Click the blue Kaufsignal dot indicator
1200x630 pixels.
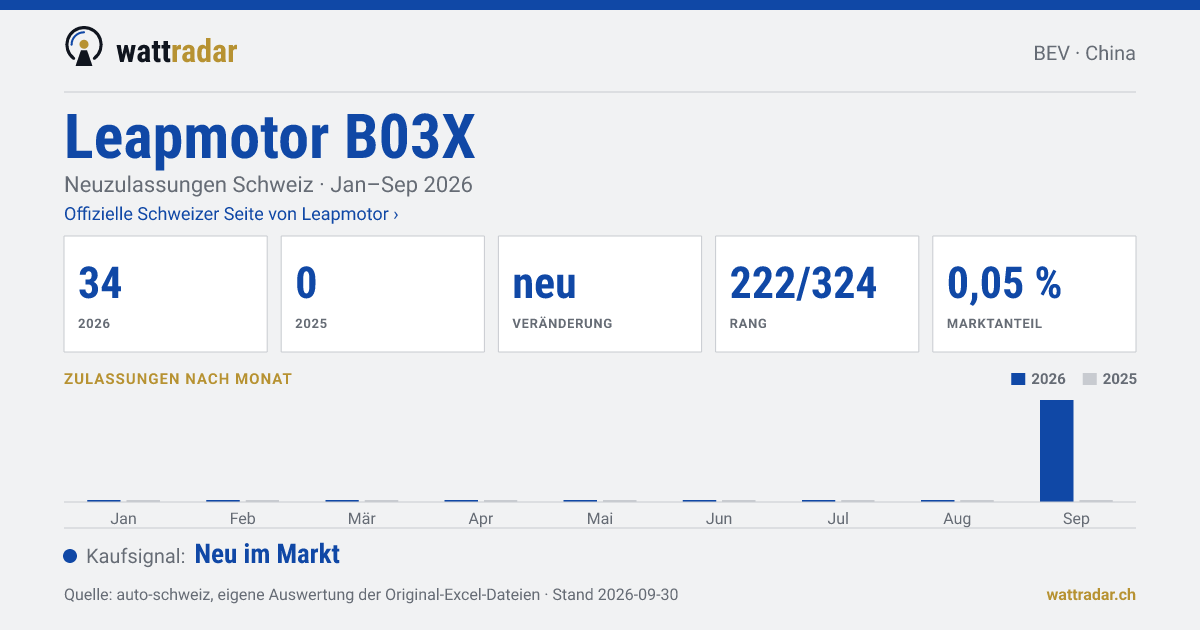pyautogui.click(x=70, y=556)
